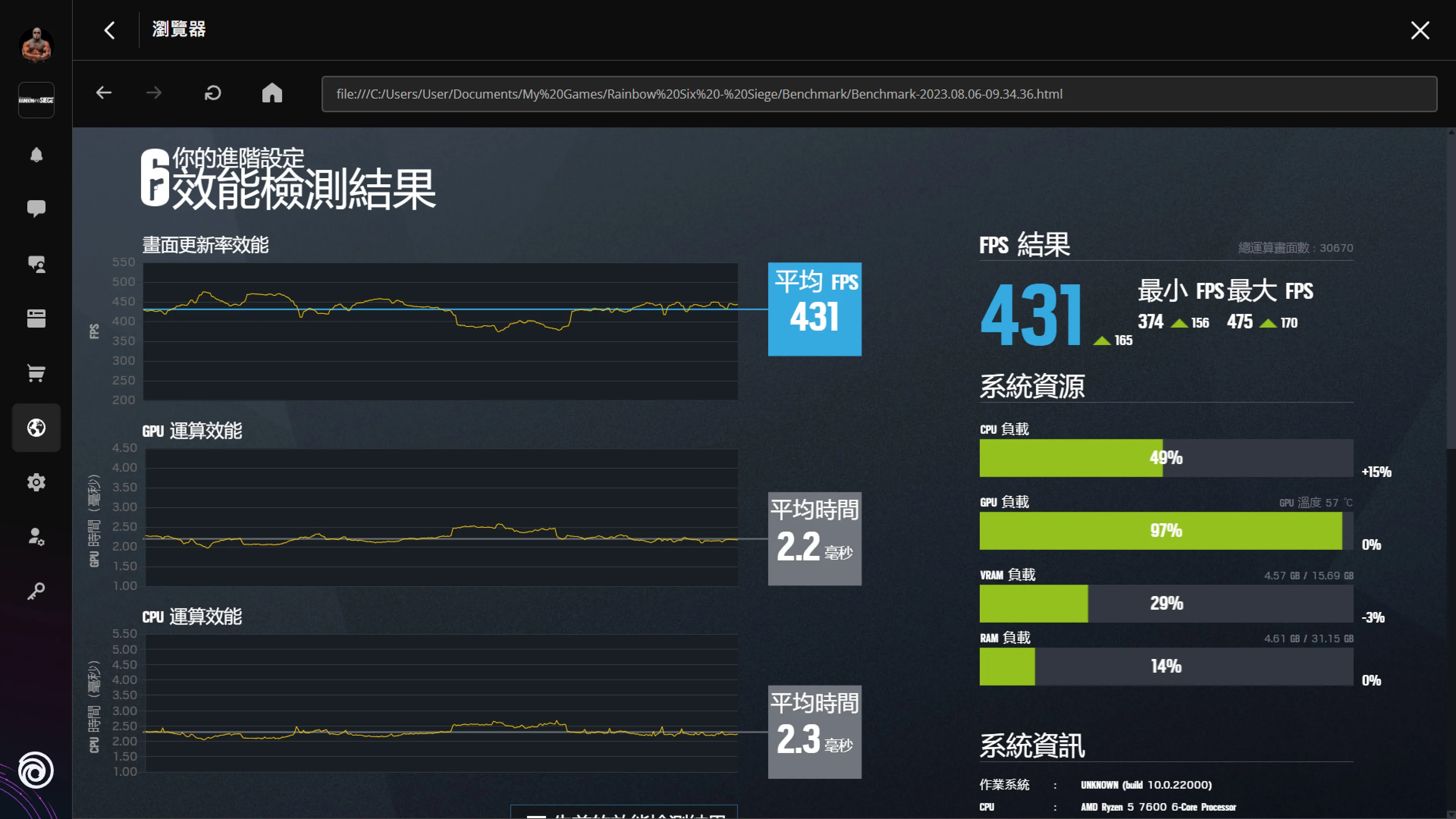Click the browser back arrow
The height and width of the screenshot is (819, 1456).
pyautogui.click(x=104, y=93)
